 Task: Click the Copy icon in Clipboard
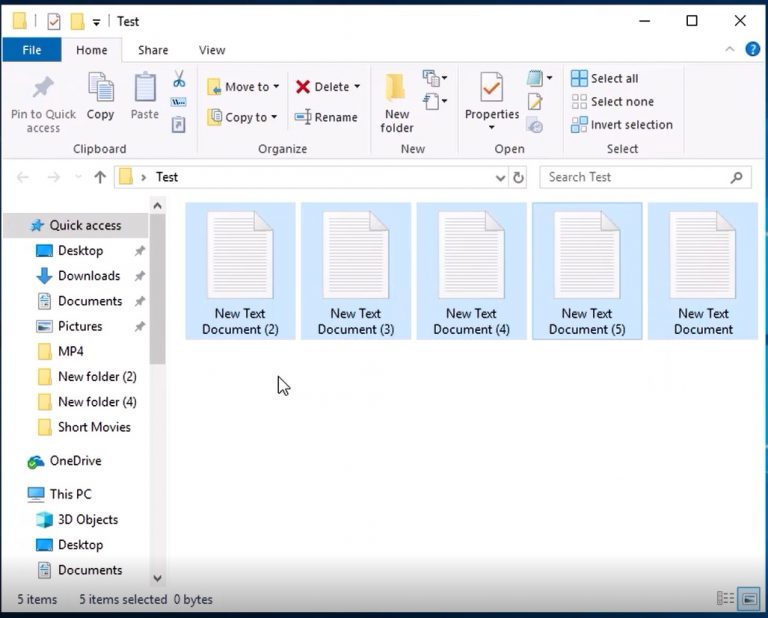(x=100, y=87)
